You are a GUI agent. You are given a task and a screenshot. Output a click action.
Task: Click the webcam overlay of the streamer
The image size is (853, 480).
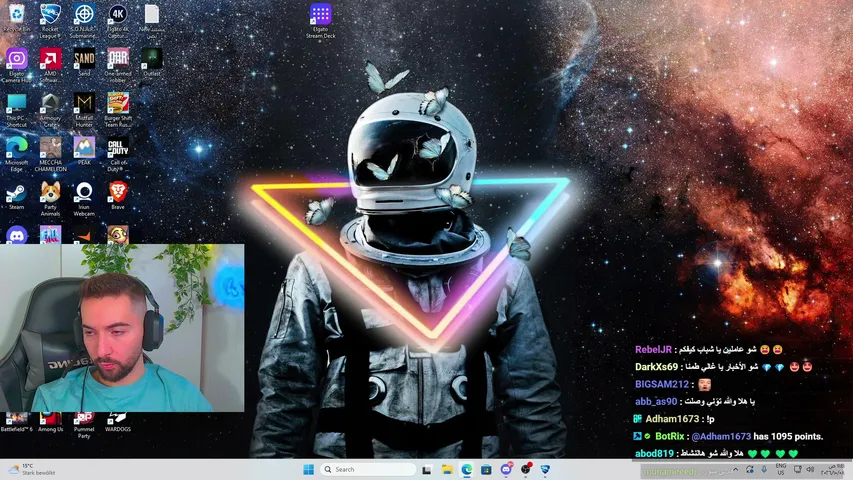point(122,328)
